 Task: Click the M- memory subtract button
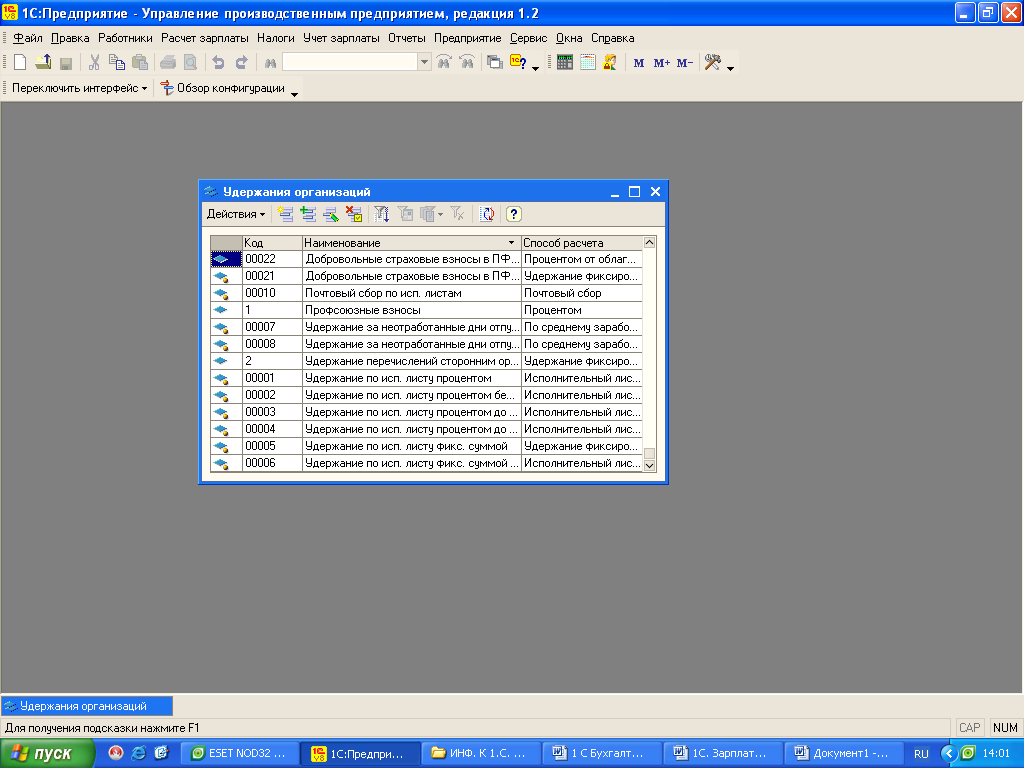point(684,63)
